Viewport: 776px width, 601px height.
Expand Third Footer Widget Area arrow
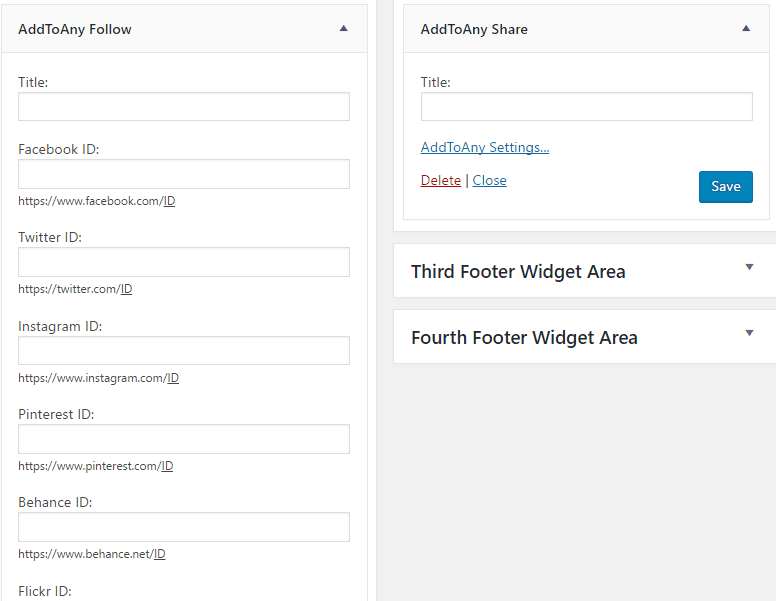point(749,267)
